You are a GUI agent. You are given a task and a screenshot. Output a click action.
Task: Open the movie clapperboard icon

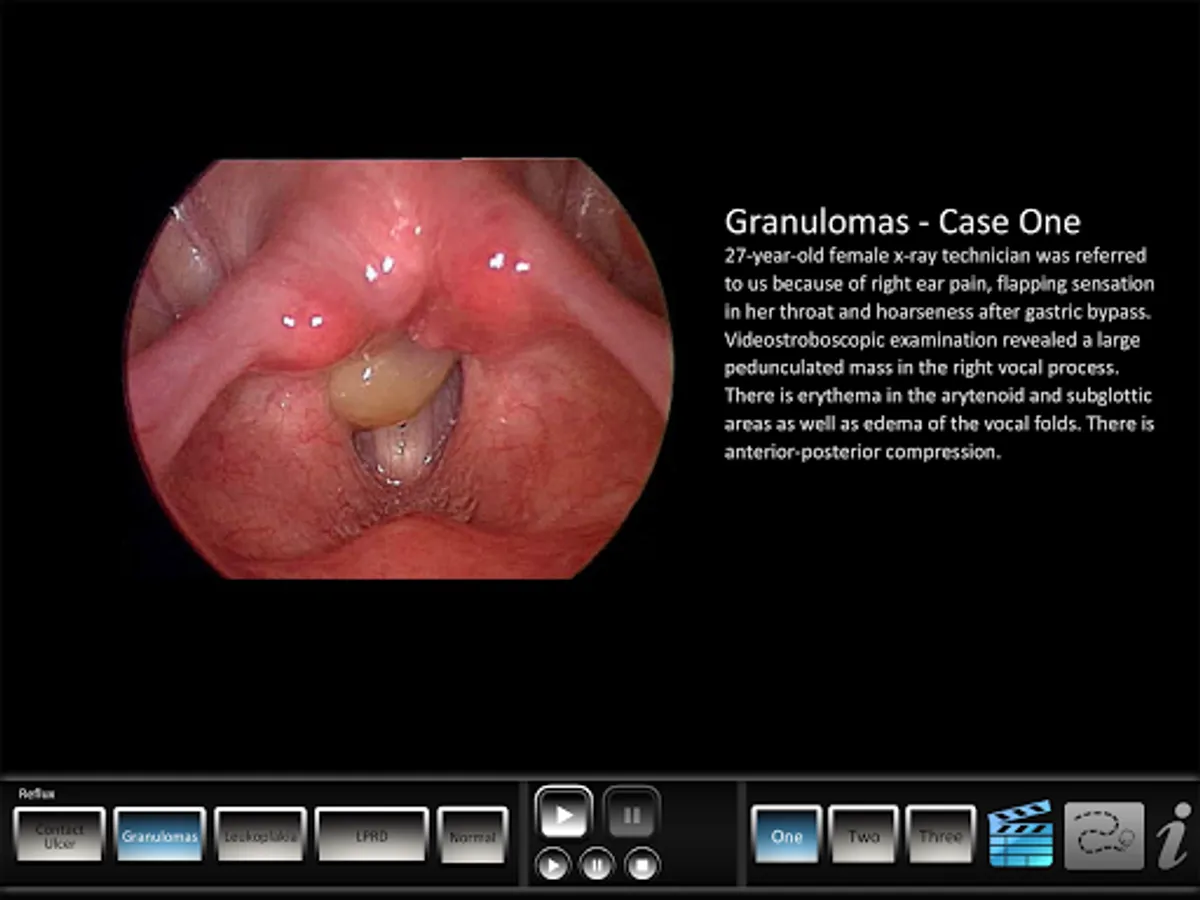pyautogui.click(x=1020, y=833)
